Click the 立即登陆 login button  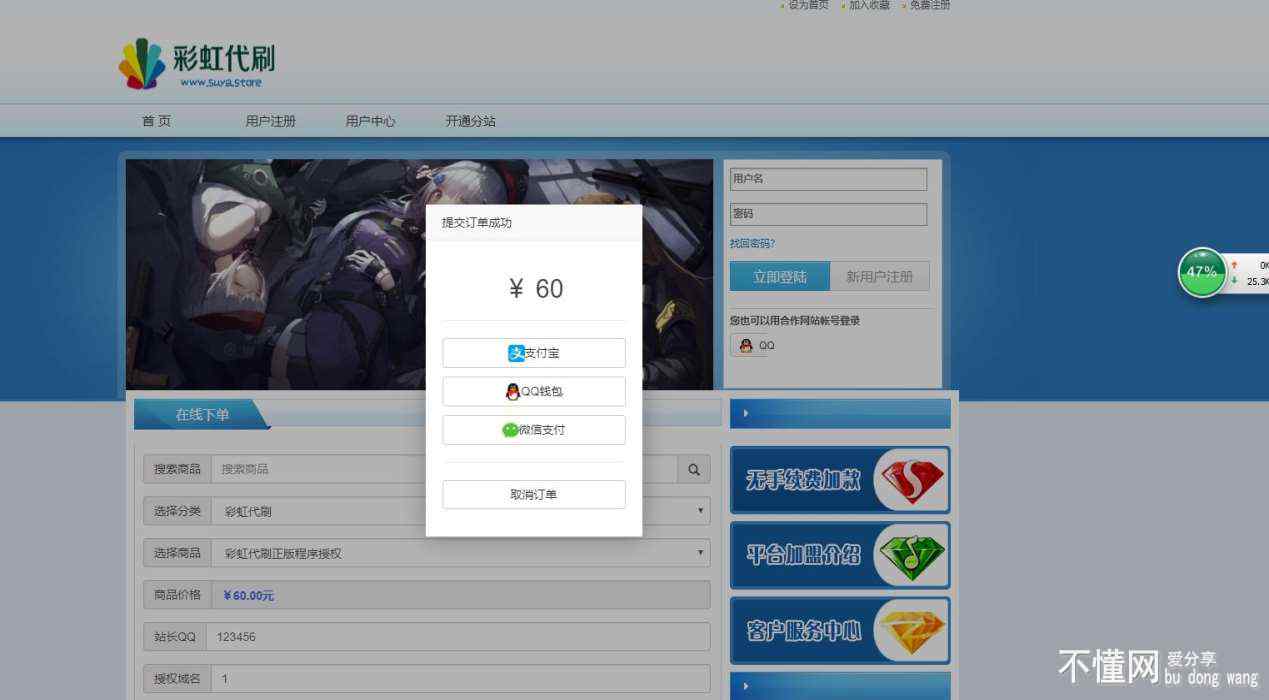click(780, 277)
